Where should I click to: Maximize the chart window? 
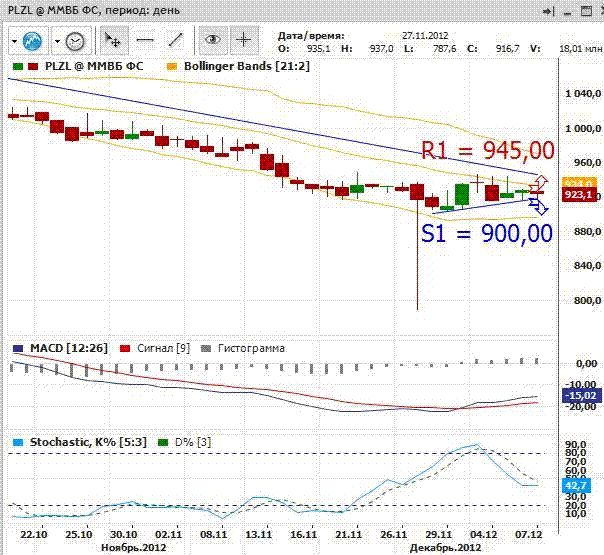[x=586, y=11]
